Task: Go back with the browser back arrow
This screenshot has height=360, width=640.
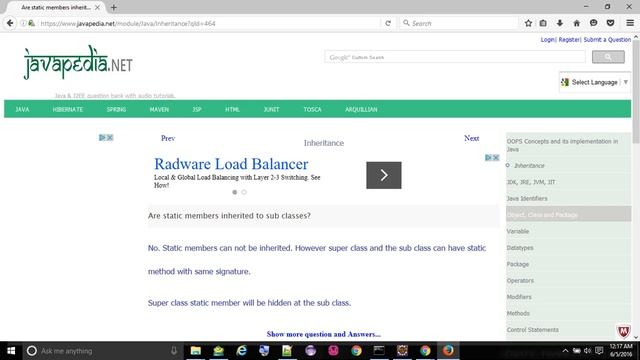Action: (10, 23)
